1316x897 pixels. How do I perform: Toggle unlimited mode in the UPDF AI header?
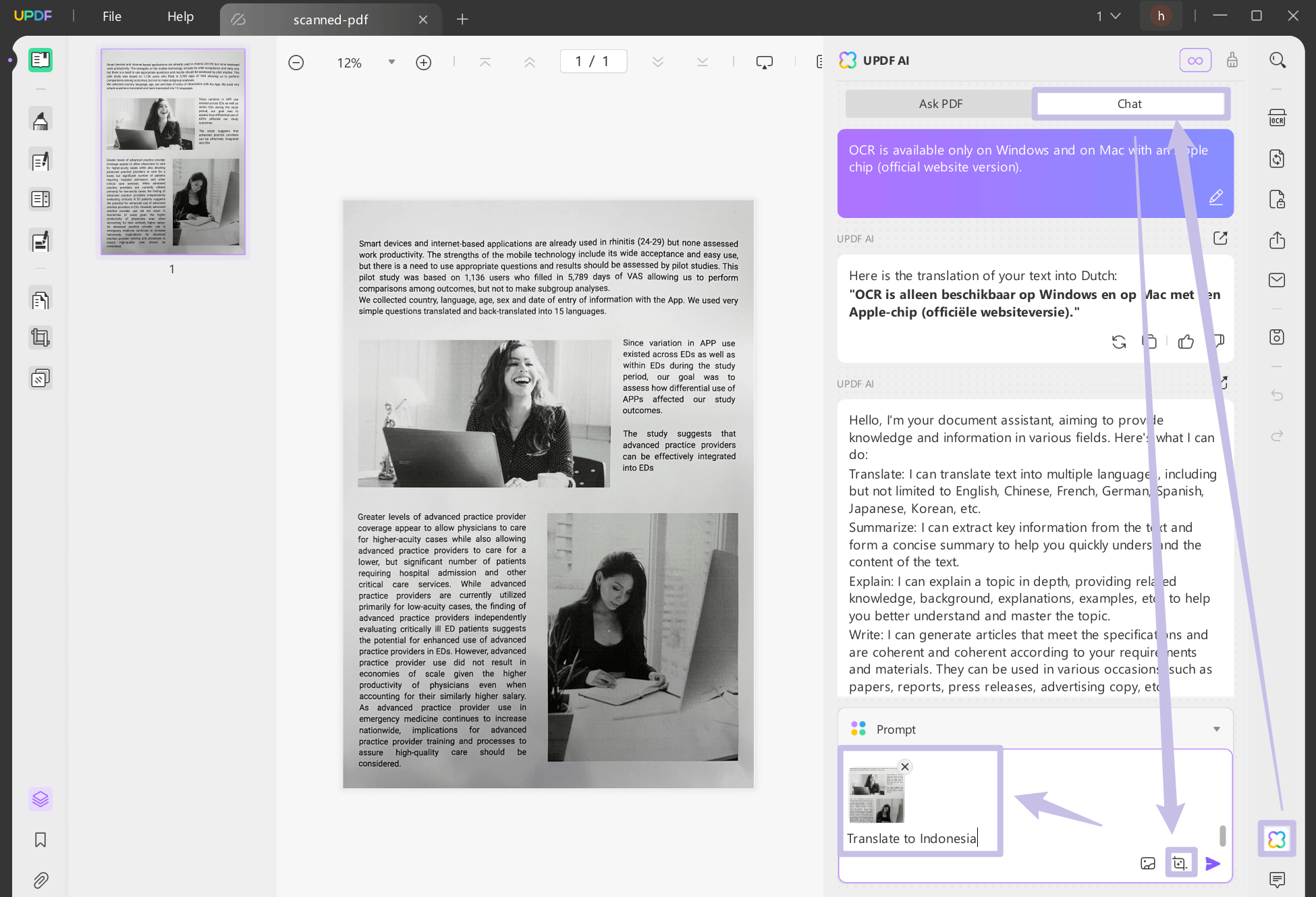coord(1195,60)
